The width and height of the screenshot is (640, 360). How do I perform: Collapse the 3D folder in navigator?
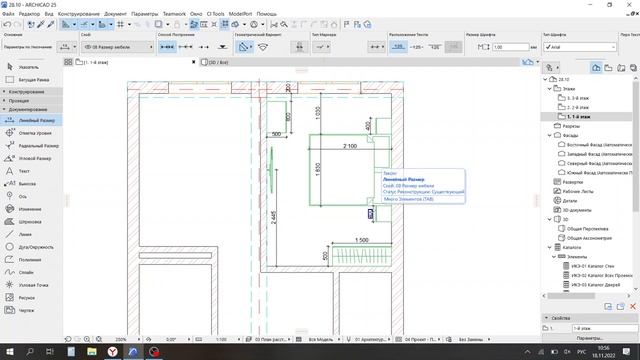point(549,219)
